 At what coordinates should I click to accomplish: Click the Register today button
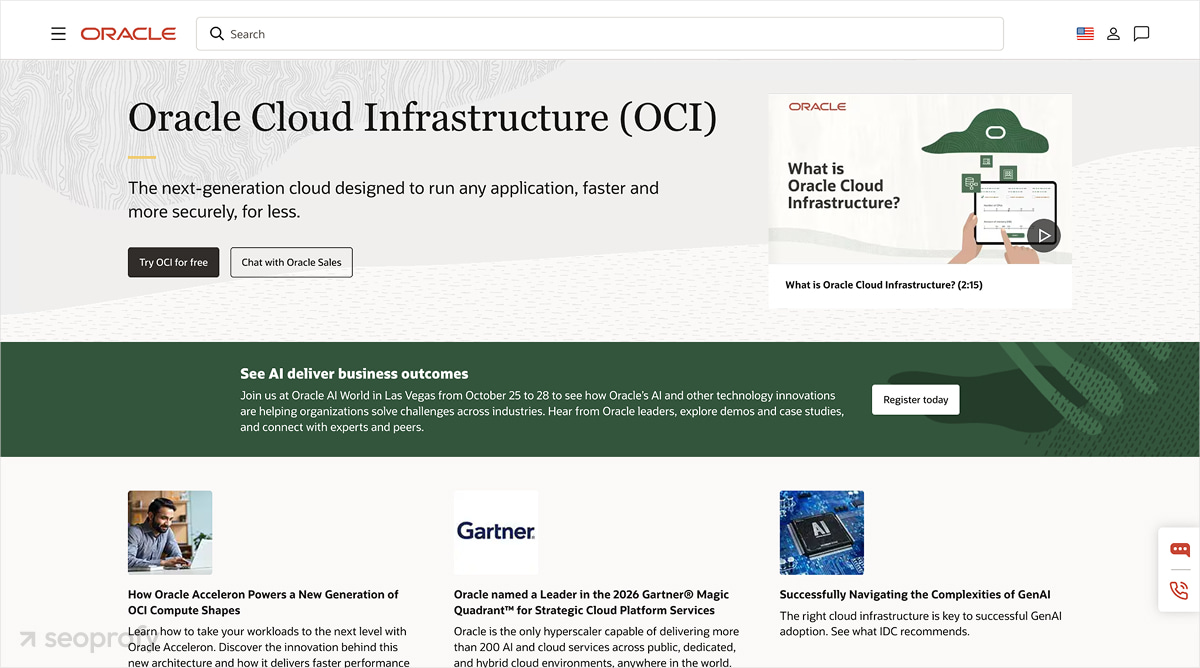[916, 400]
